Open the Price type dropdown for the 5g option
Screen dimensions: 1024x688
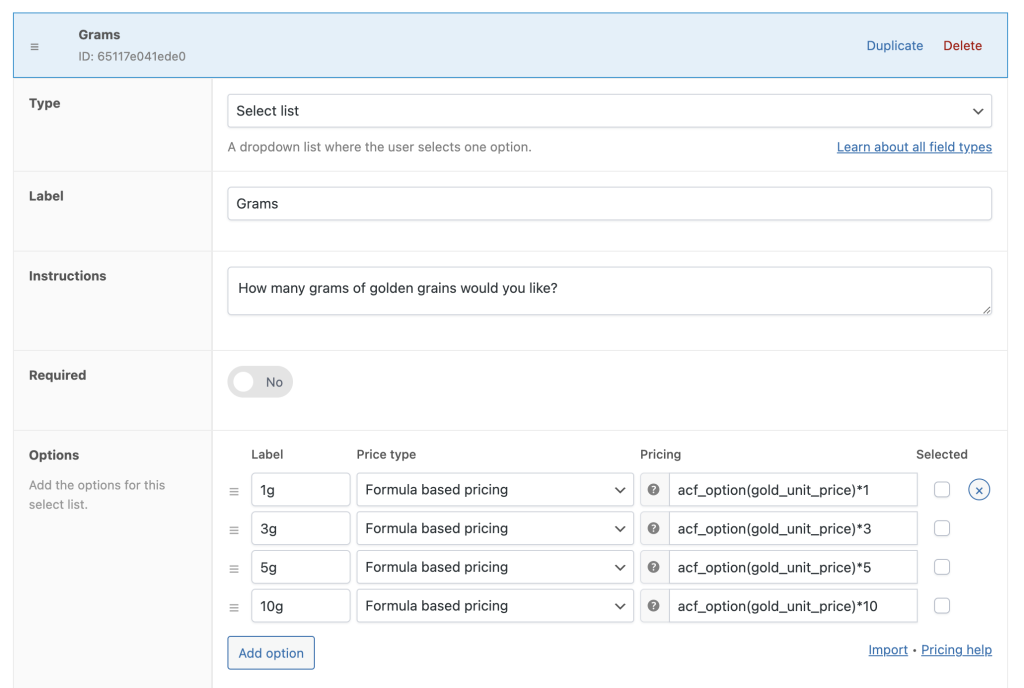495,567
